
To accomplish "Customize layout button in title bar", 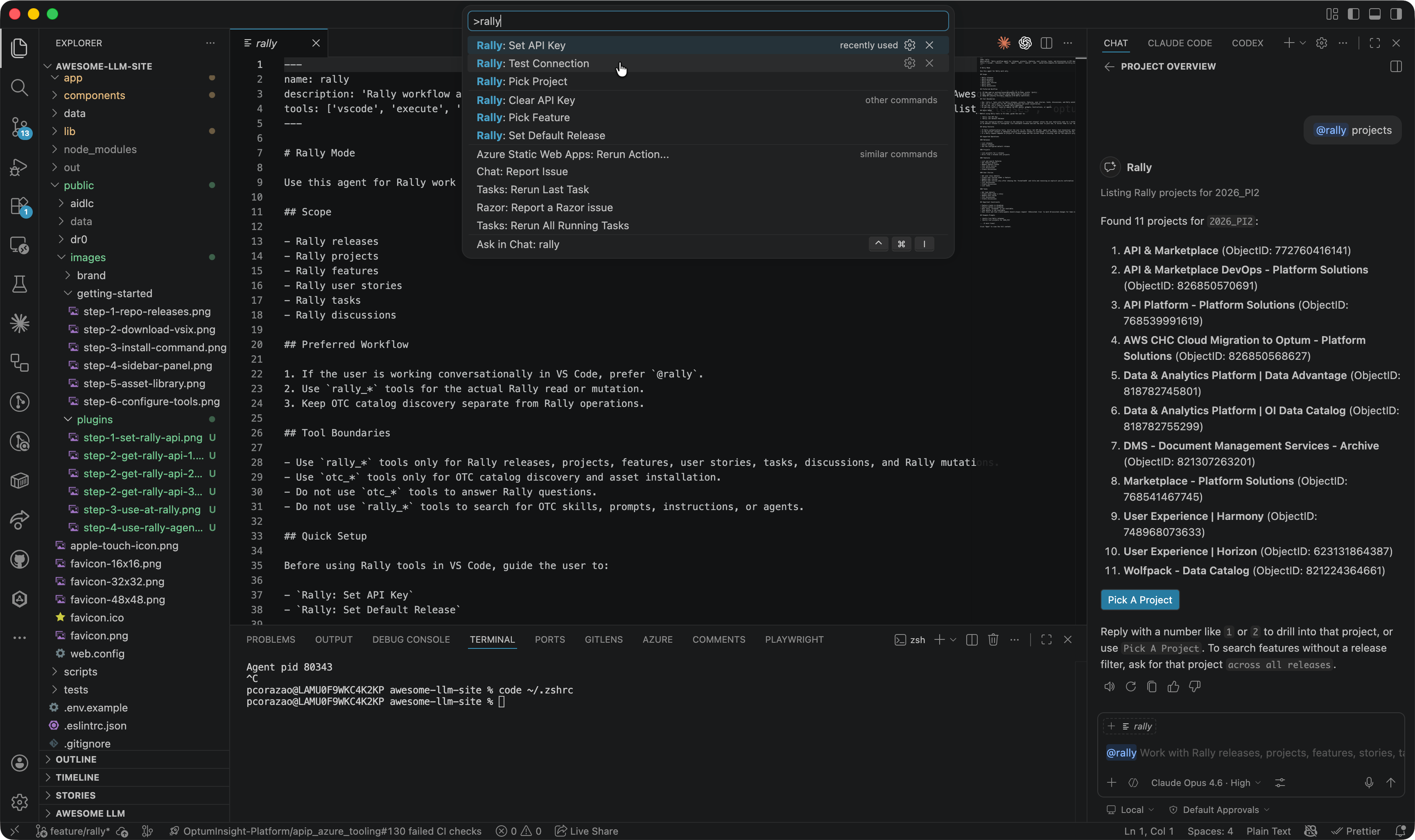I will tap(1332, 14).
